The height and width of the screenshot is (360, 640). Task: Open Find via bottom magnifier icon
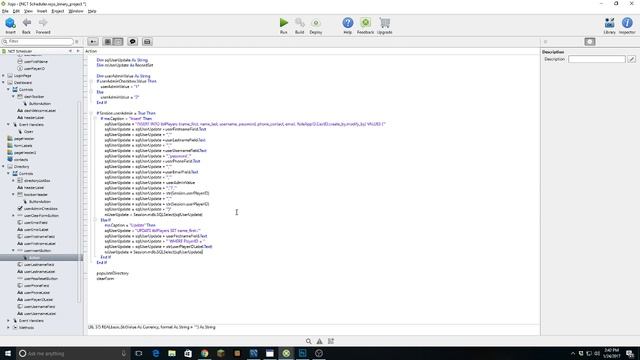coord(309,341)
